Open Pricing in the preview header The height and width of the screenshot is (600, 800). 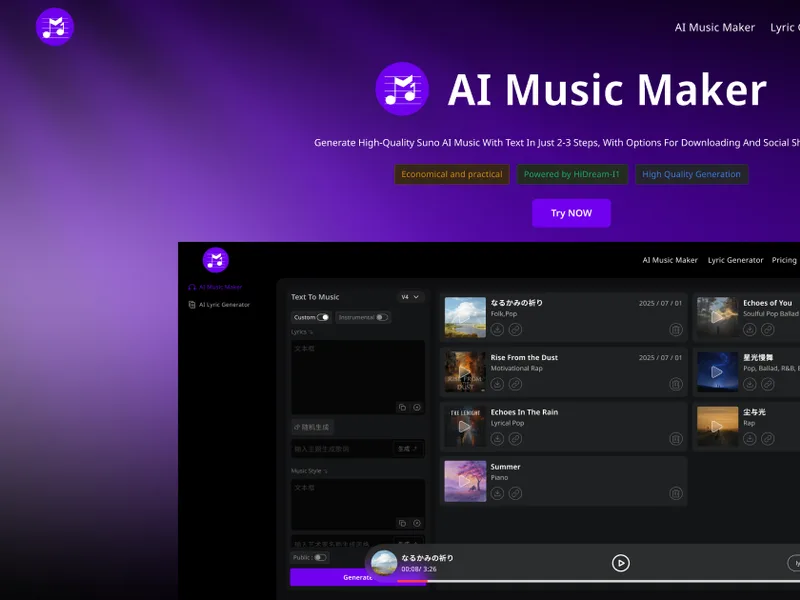[x=784, y=260]
